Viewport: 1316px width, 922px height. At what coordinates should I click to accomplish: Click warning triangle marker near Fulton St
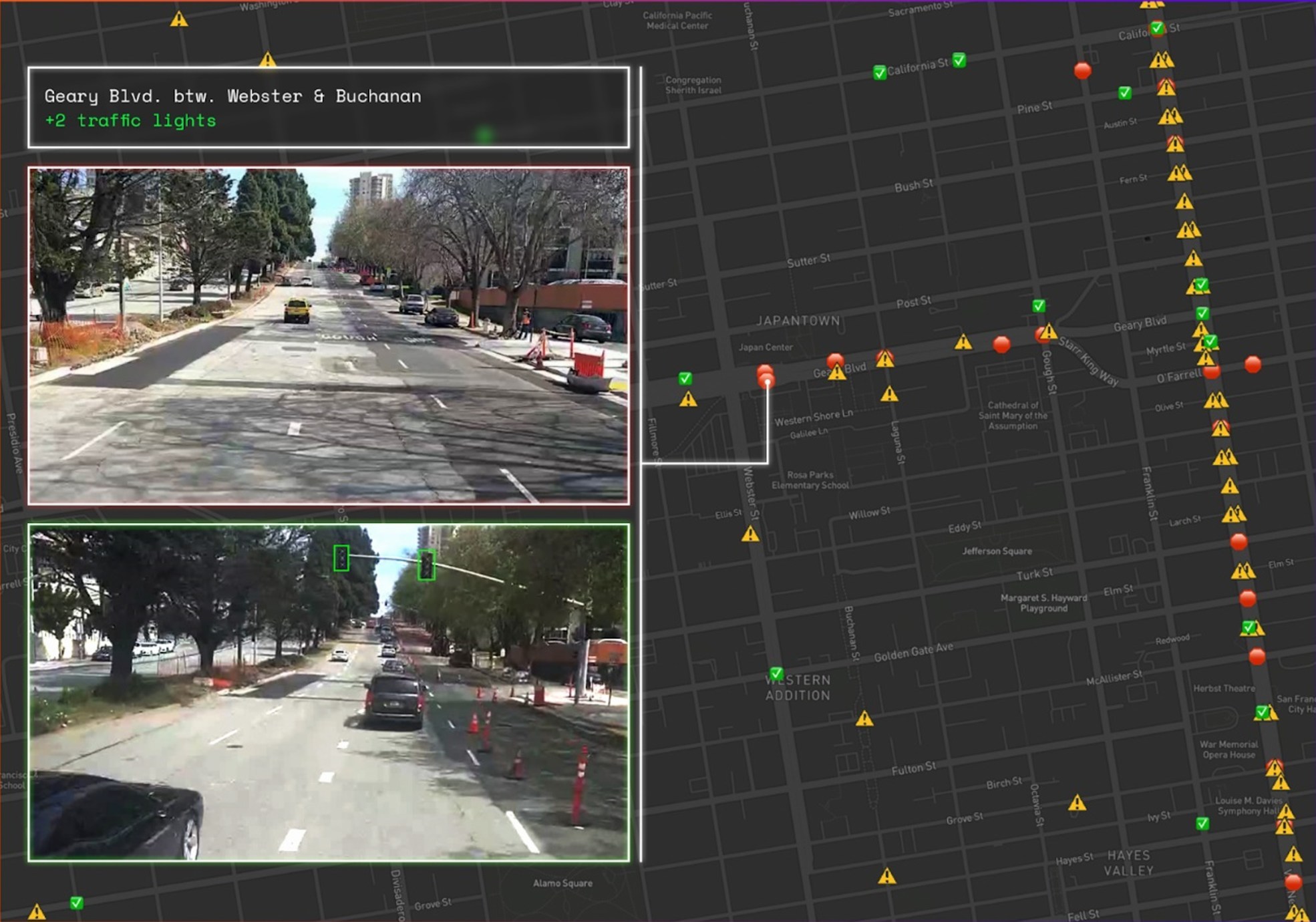(x=864, y=719)
